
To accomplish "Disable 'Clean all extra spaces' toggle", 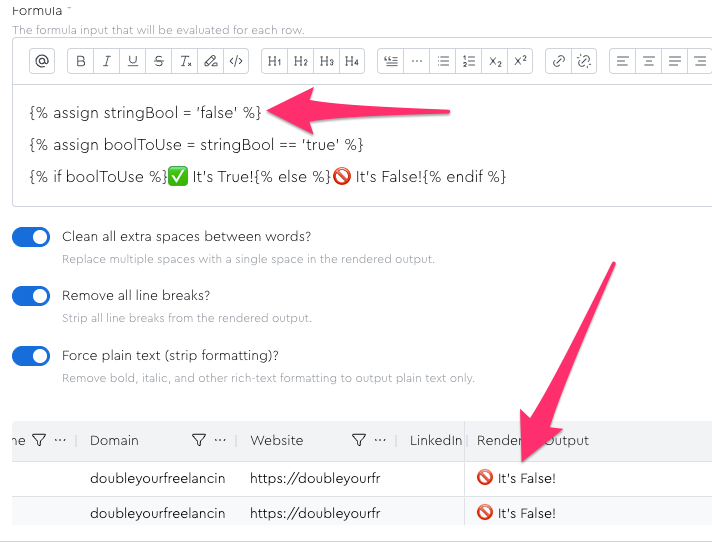I will click(31, 237).
